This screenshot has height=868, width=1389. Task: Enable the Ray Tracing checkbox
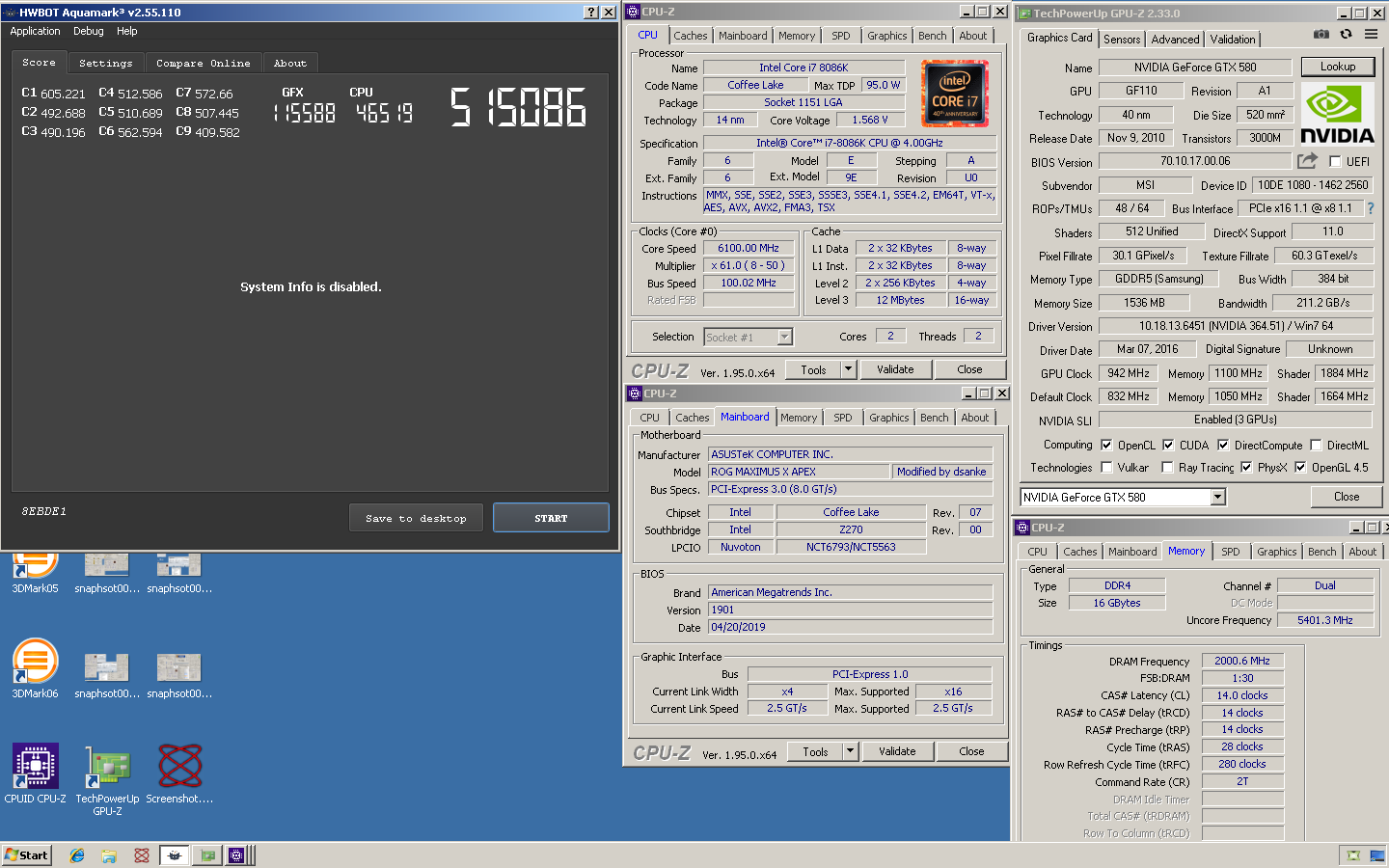point(1168,467)
